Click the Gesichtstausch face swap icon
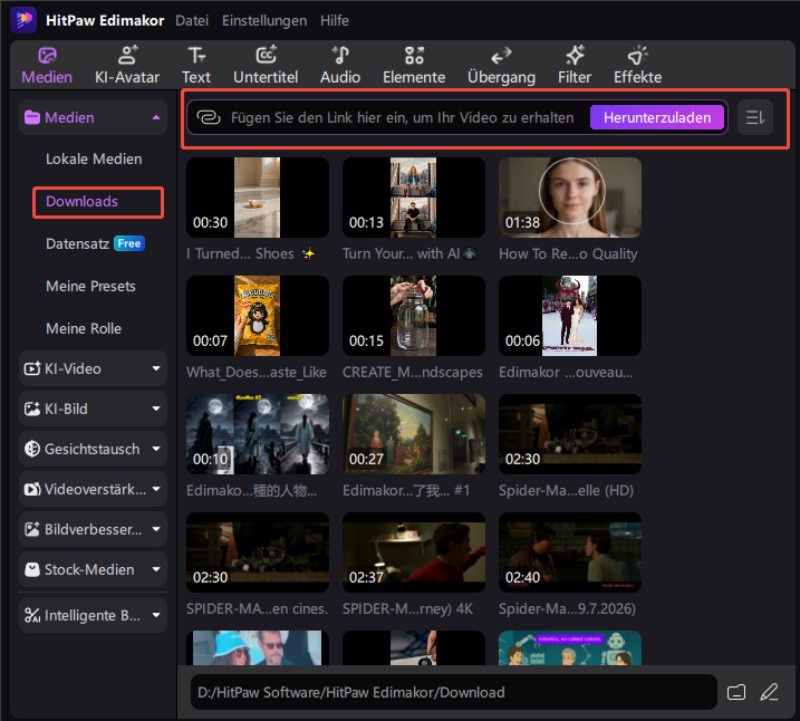The width and height of the screenshot is (800, 721). tap(32, 449)
